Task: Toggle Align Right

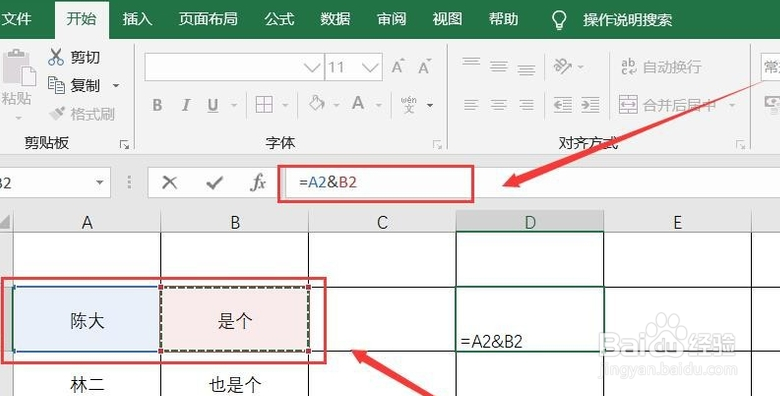Action: pyautogui.click(x=526, y=105)
